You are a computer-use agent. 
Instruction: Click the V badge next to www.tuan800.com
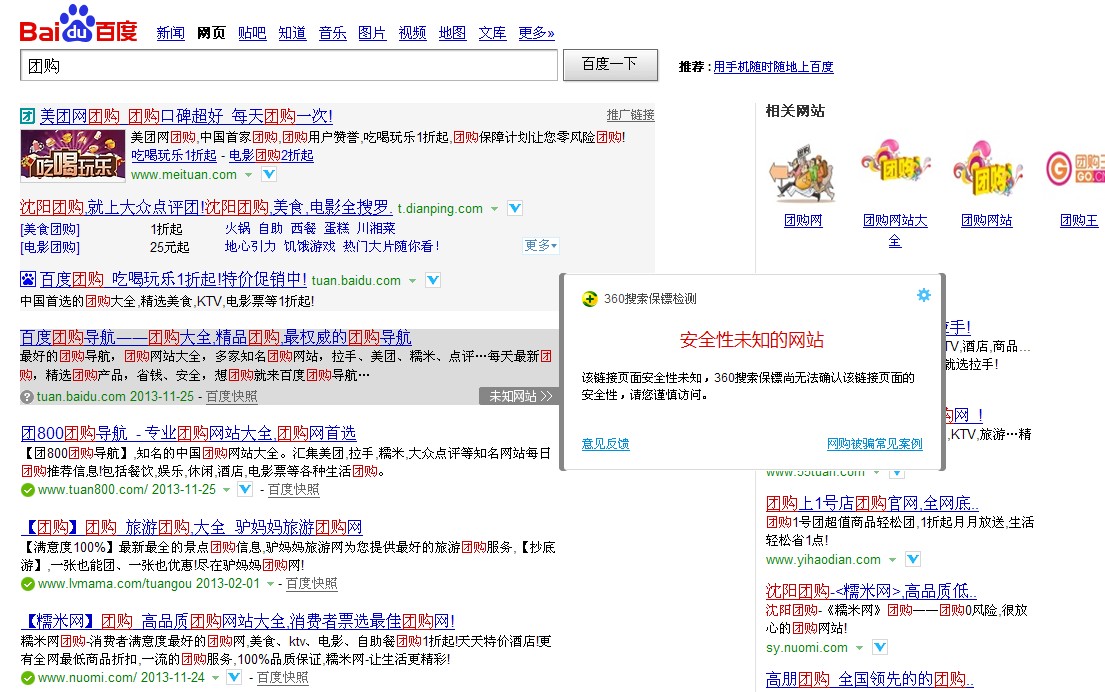tap(245, 489)
